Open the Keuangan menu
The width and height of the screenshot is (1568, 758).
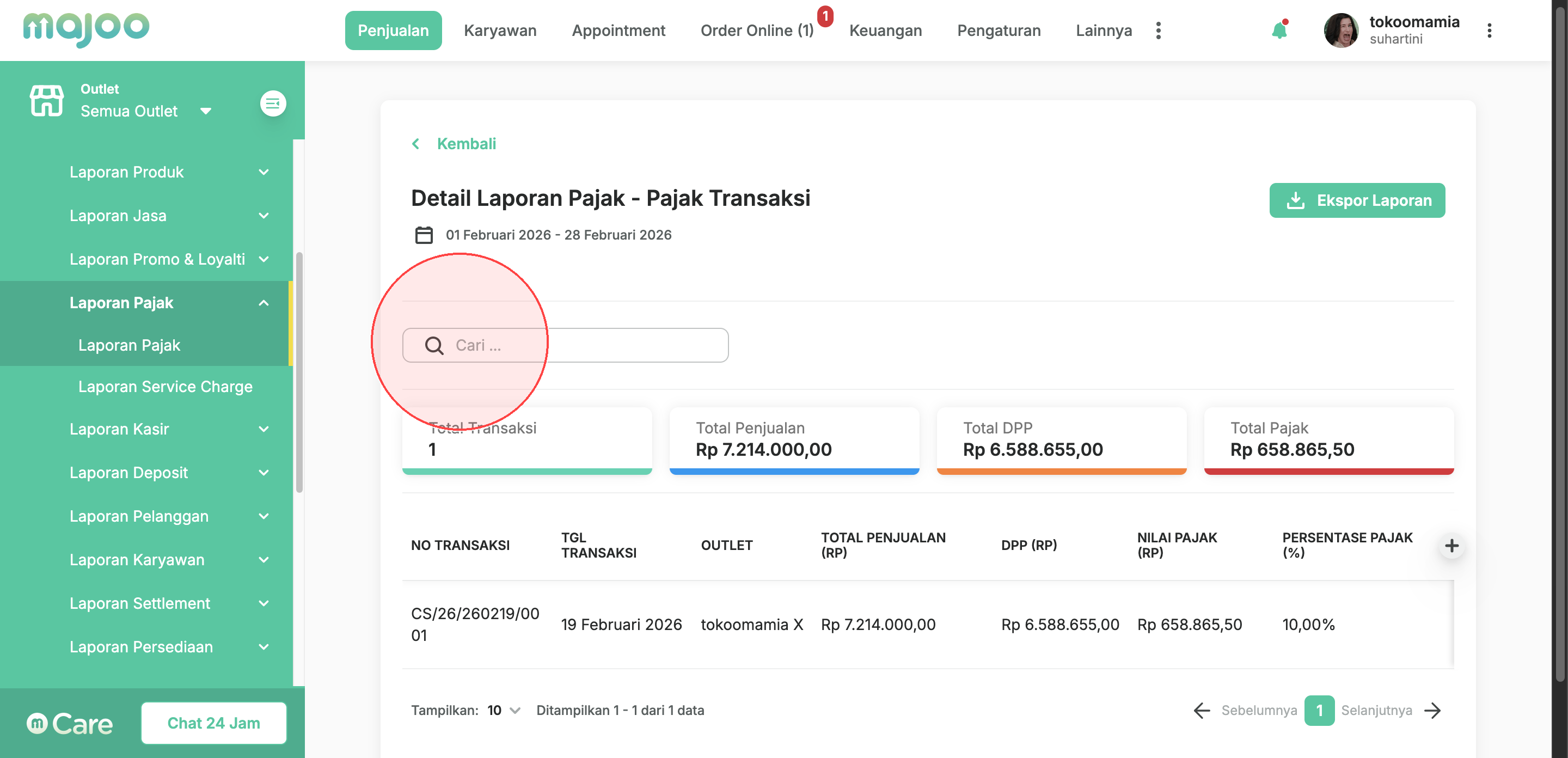(885, 30)
